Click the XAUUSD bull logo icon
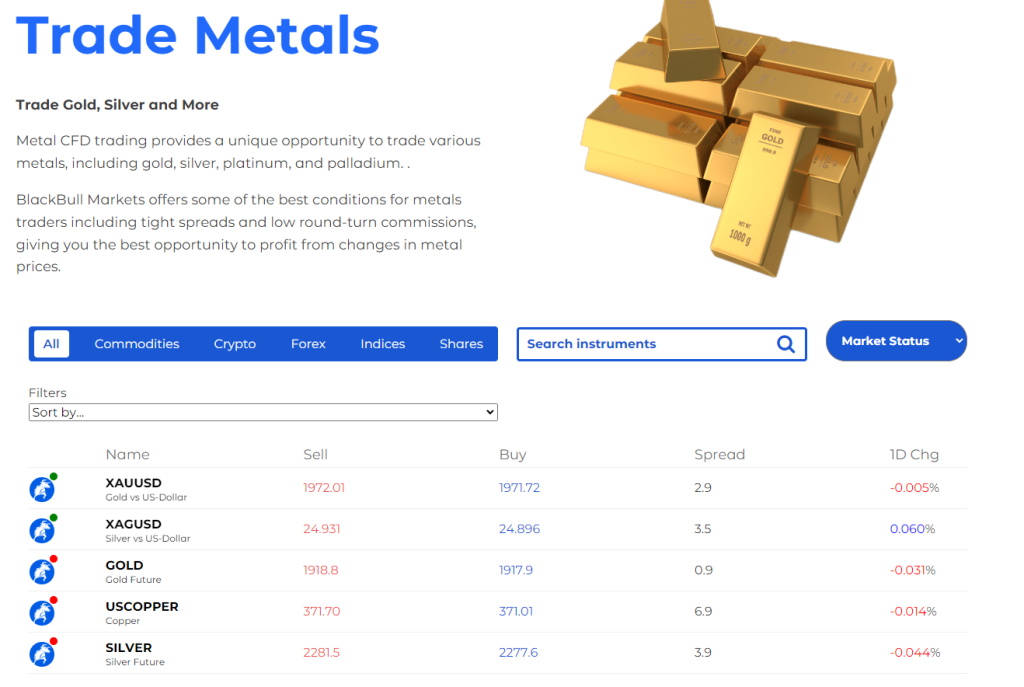 point(42,489)
